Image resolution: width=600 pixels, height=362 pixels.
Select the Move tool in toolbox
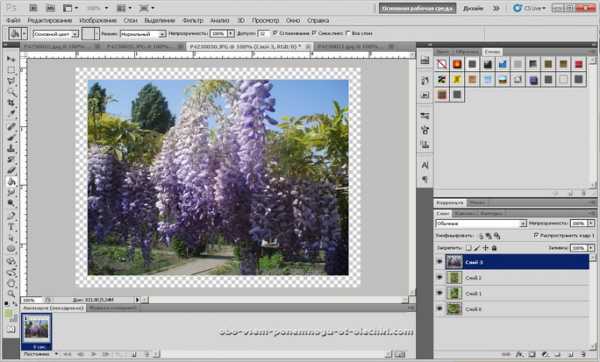coord(11,59)
